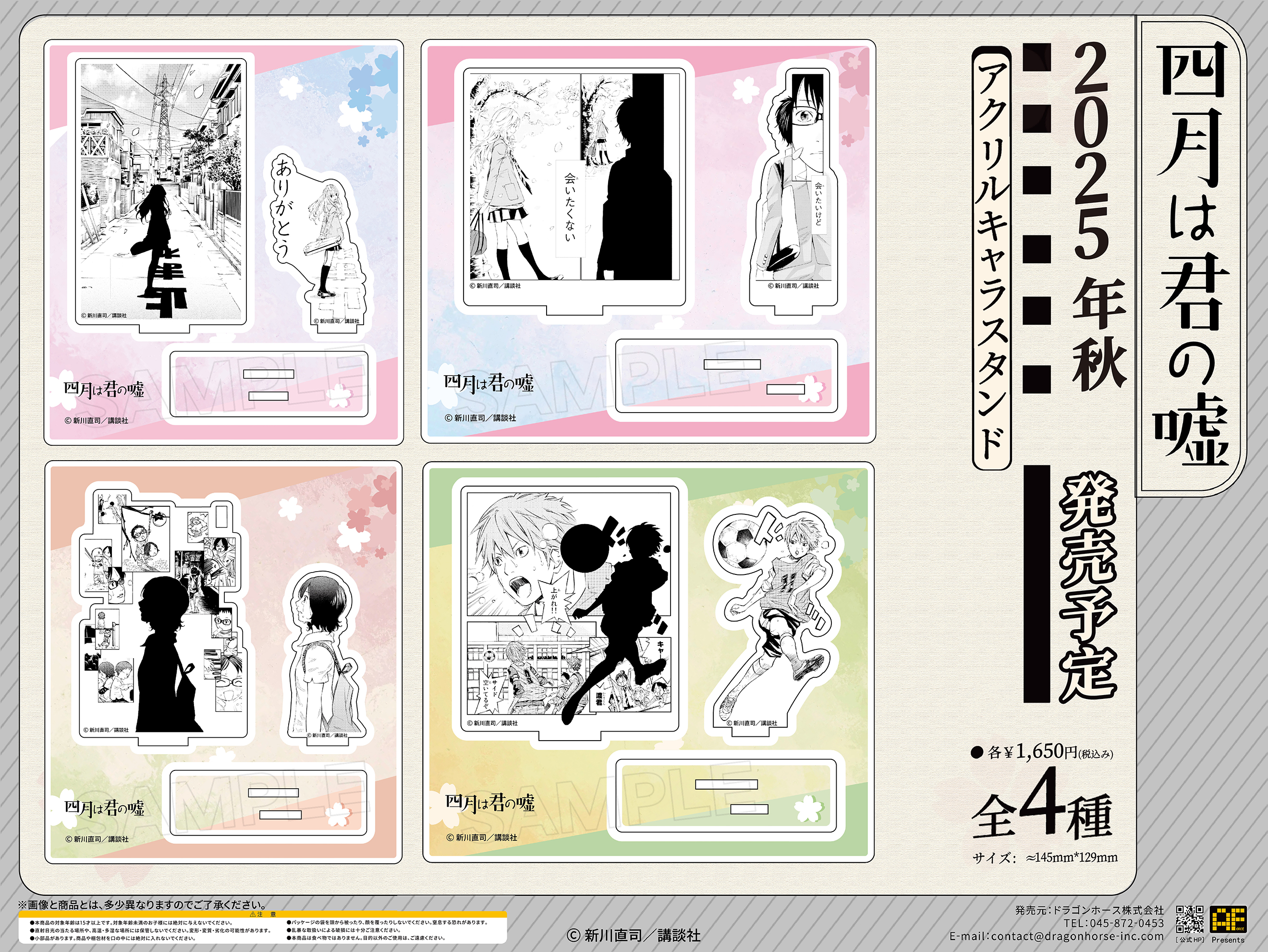Click the 四月は君の嘘 logo on the green sheet

coord(490,803)
